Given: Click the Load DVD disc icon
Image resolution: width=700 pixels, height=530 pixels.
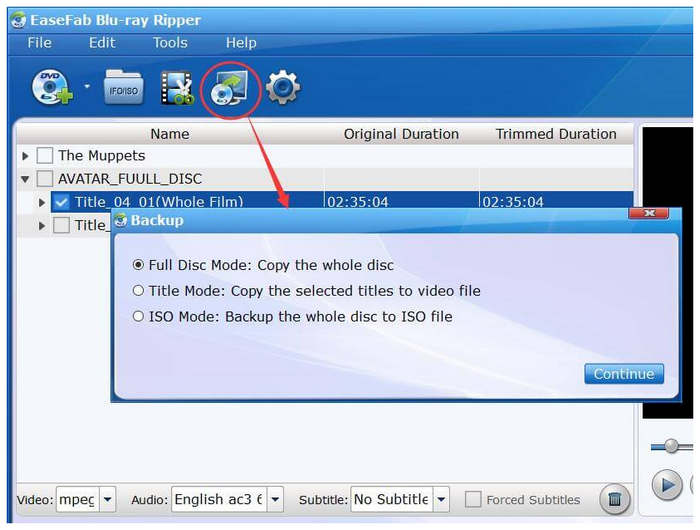Looking at the screenshot, I should [52, 87].
